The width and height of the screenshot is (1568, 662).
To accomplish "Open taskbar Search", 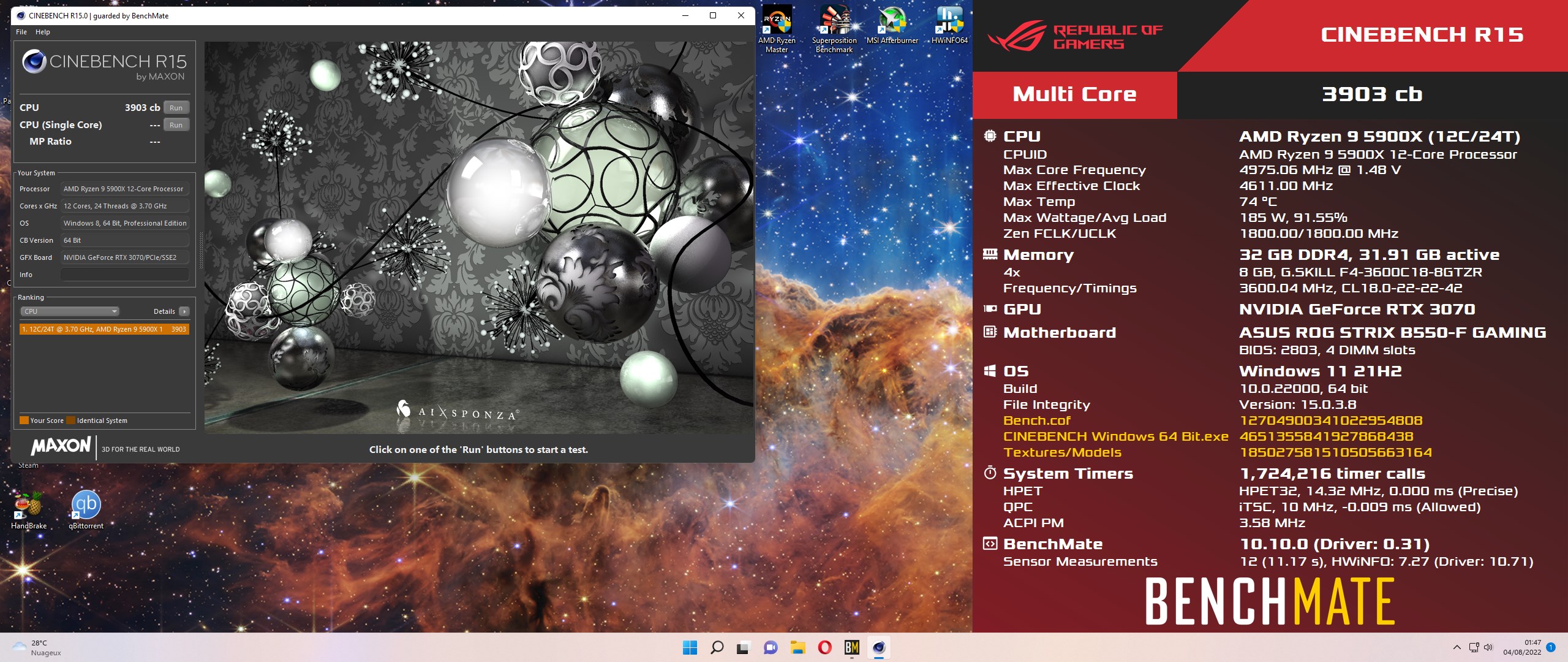I will click(x=717, y=647).
